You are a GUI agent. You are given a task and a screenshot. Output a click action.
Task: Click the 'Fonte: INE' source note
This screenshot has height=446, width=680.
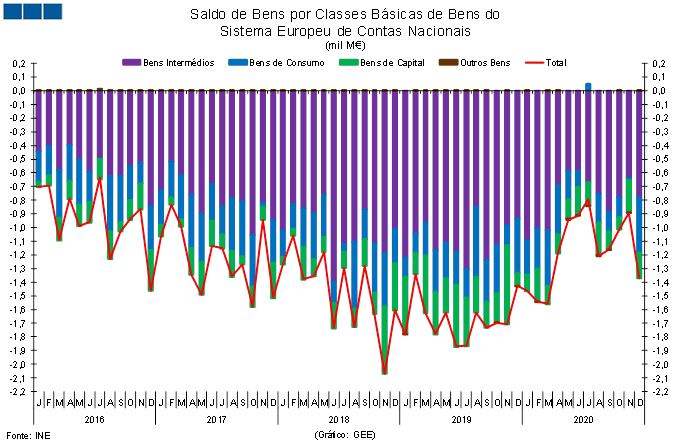(28, 436)
